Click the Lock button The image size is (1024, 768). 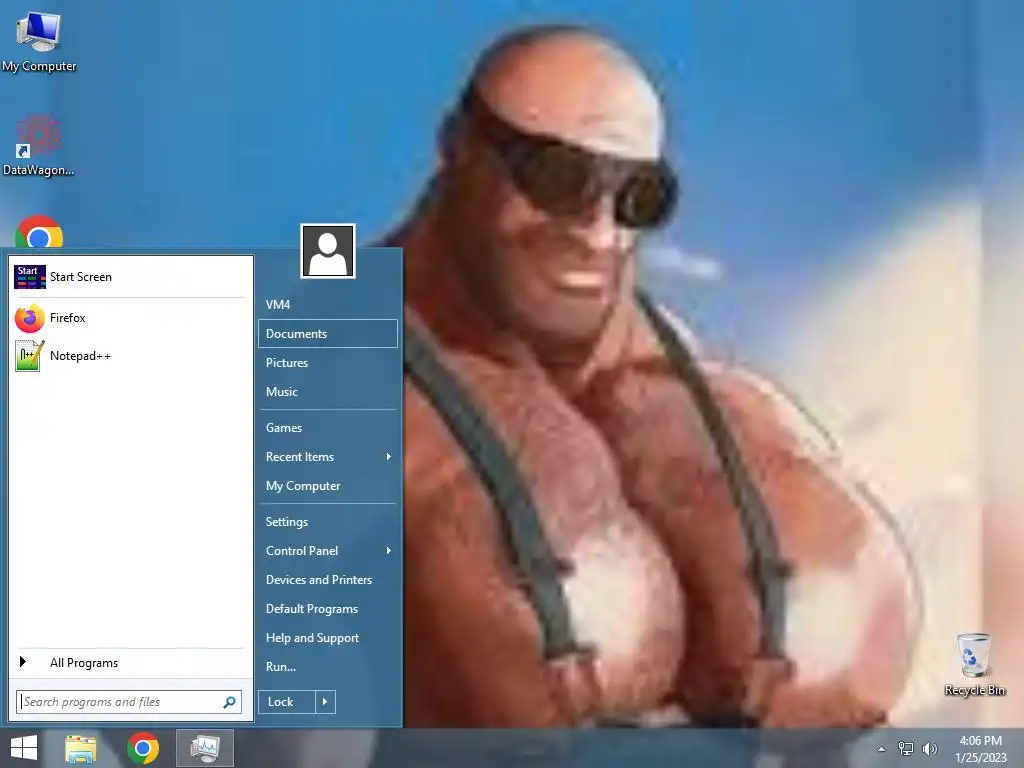coord(287,702)
